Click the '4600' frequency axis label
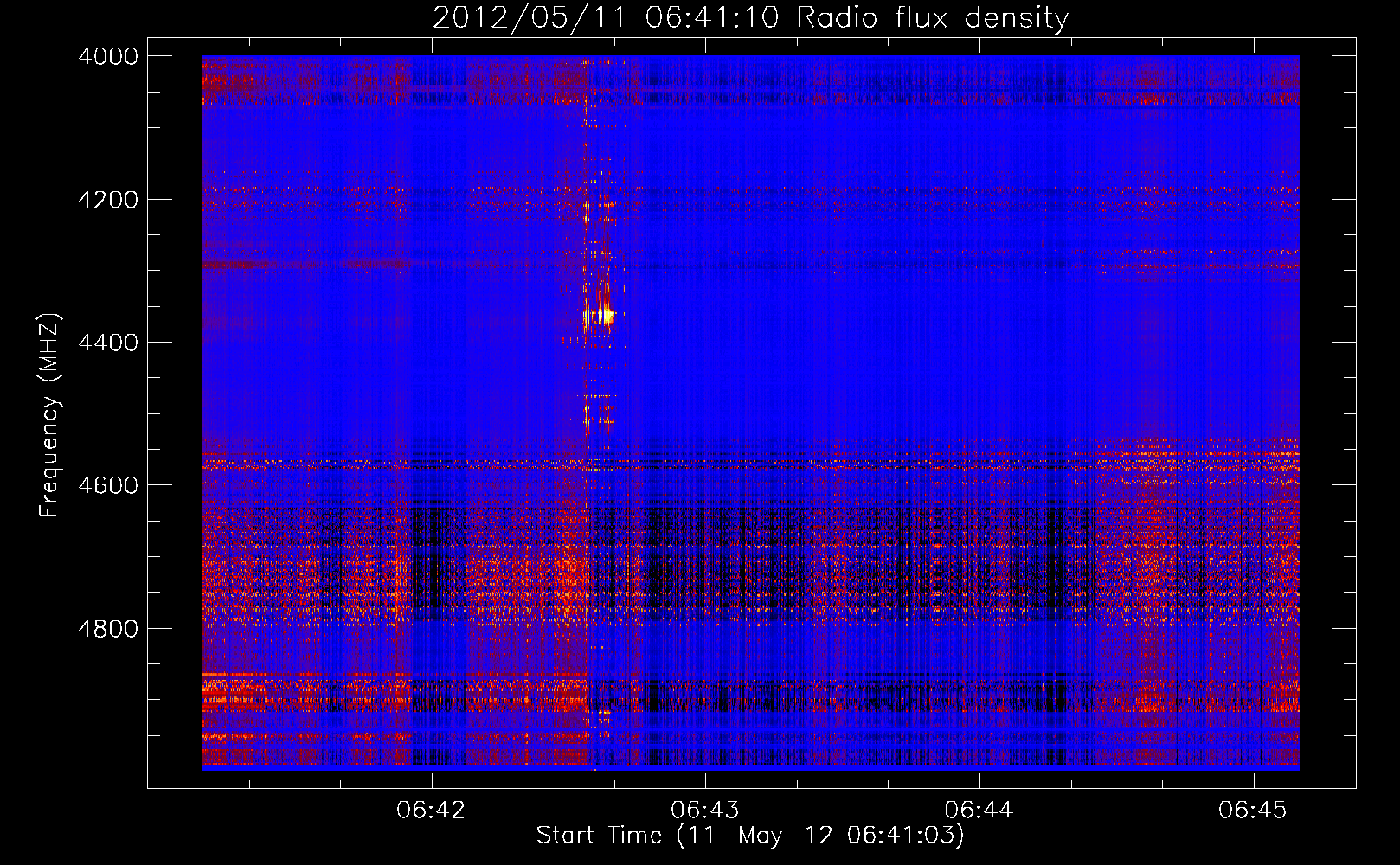This screenshot has height=865, width=1400. point(108,485)
